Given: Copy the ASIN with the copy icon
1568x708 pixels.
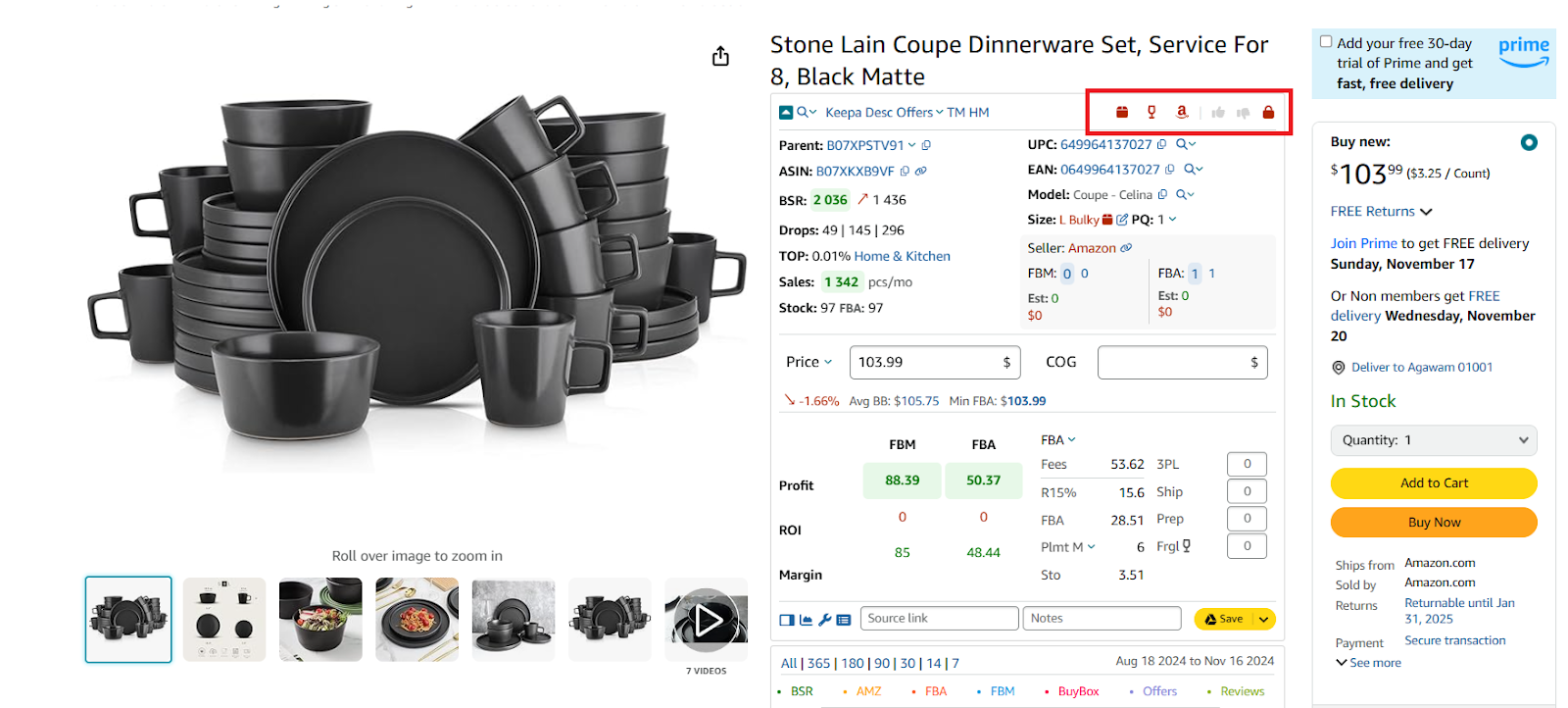Looking at the screenshot, I should pos(905,172).
